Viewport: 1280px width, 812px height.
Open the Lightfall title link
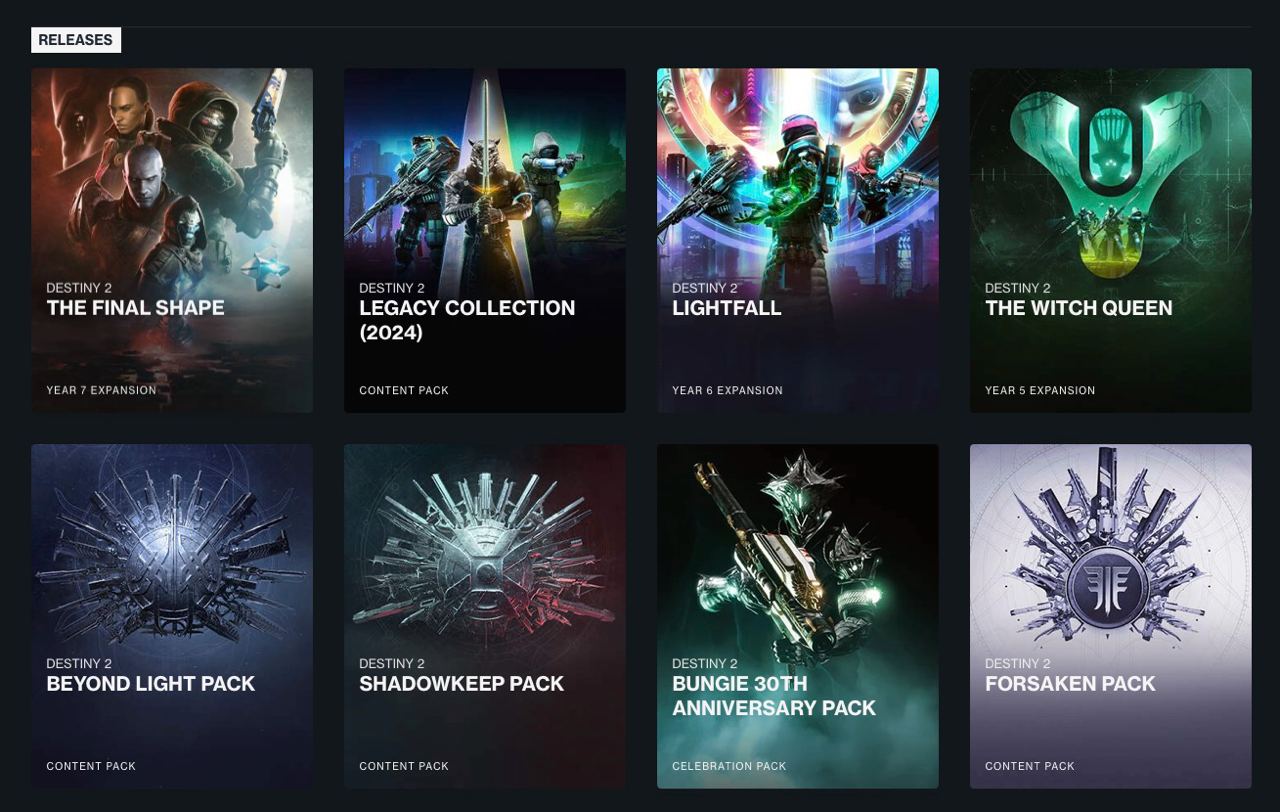tap(726, 308)
